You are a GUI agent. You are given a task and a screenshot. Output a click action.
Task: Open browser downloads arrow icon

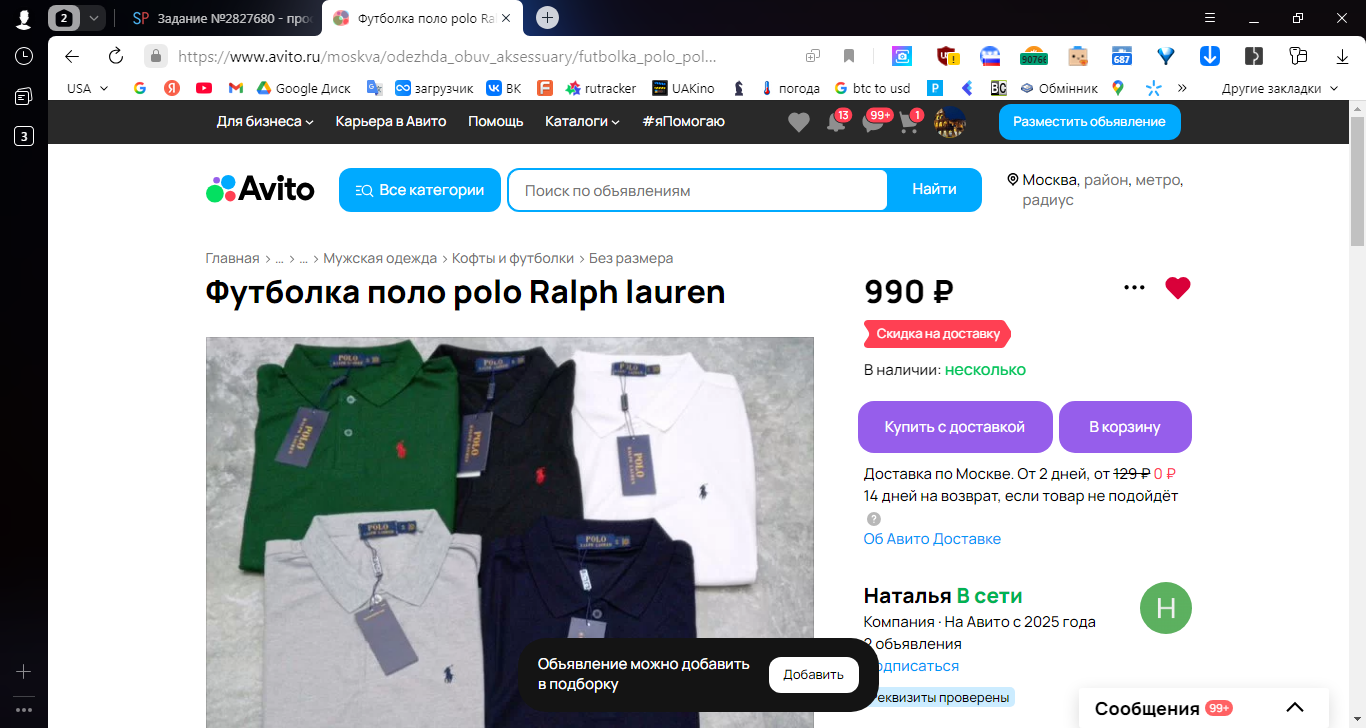coord(1343,56)
